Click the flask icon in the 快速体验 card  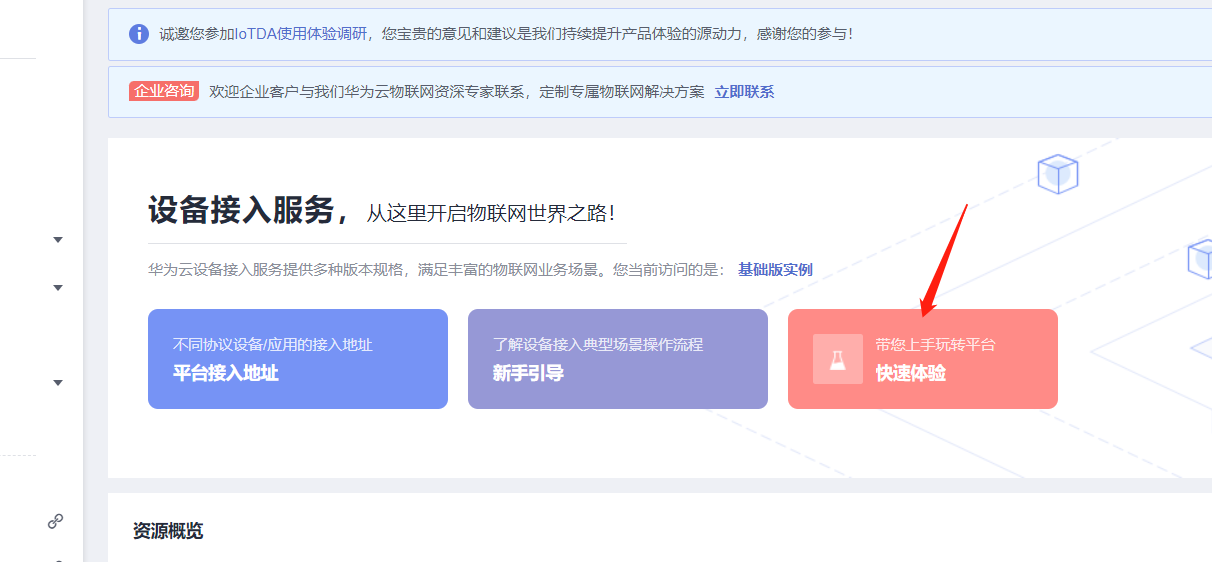tap(838, 359)
